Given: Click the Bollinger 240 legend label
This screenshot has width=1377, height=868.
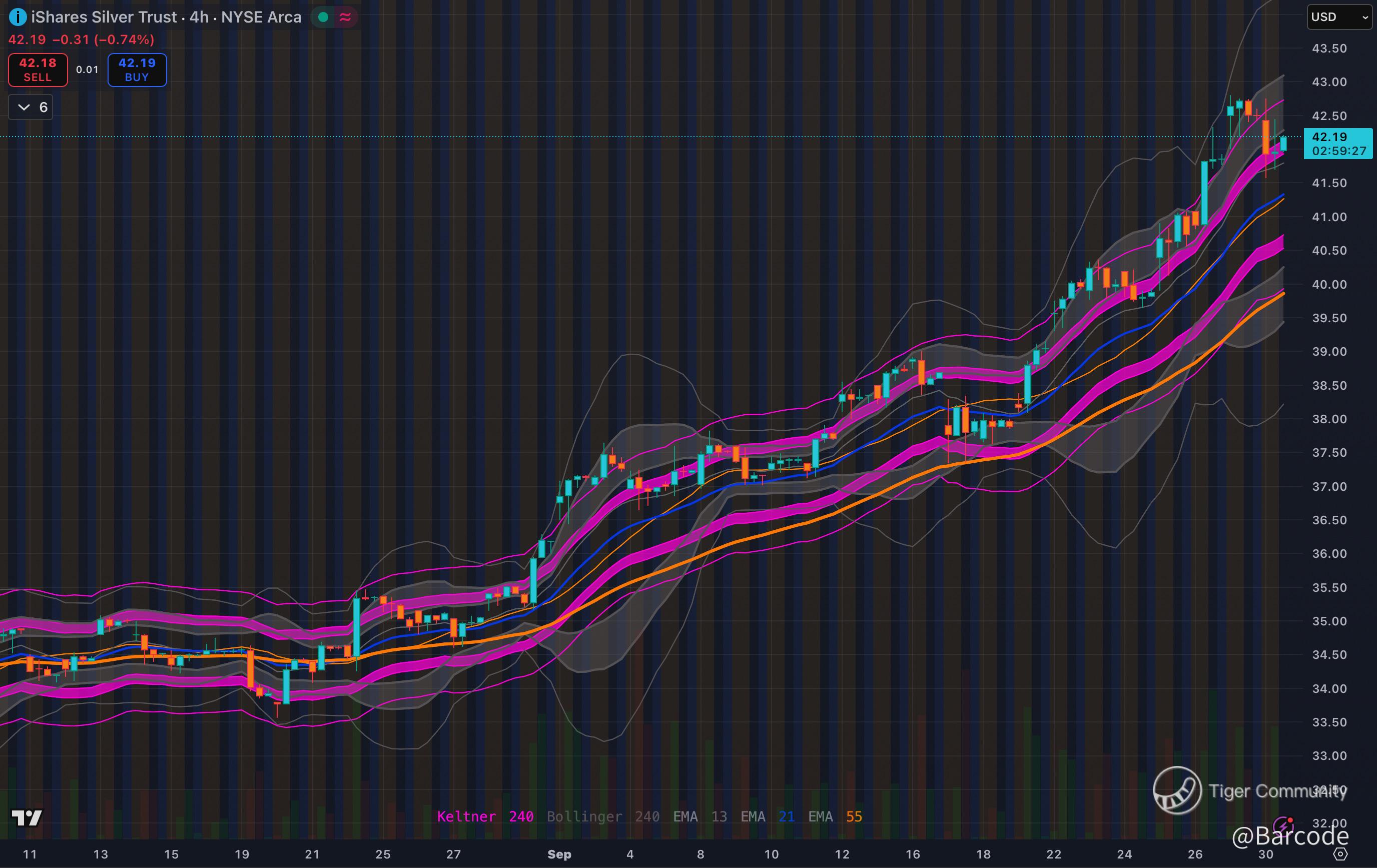Looking at the screenshot, I should tap(603, 816).
